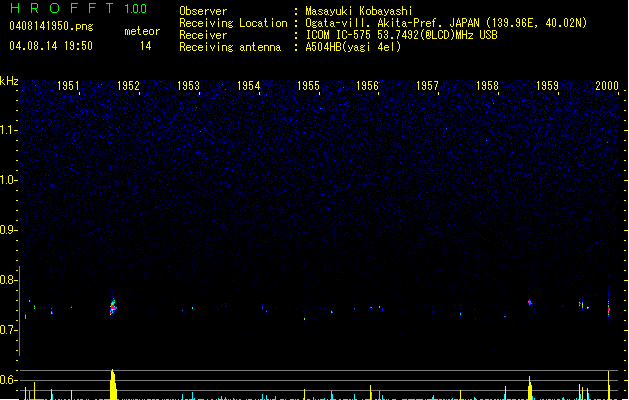Image resolution: width=629 pixels, height=400 pixels.
Task: Select the file name 0408141950.png
Action: tap(51, 26)
